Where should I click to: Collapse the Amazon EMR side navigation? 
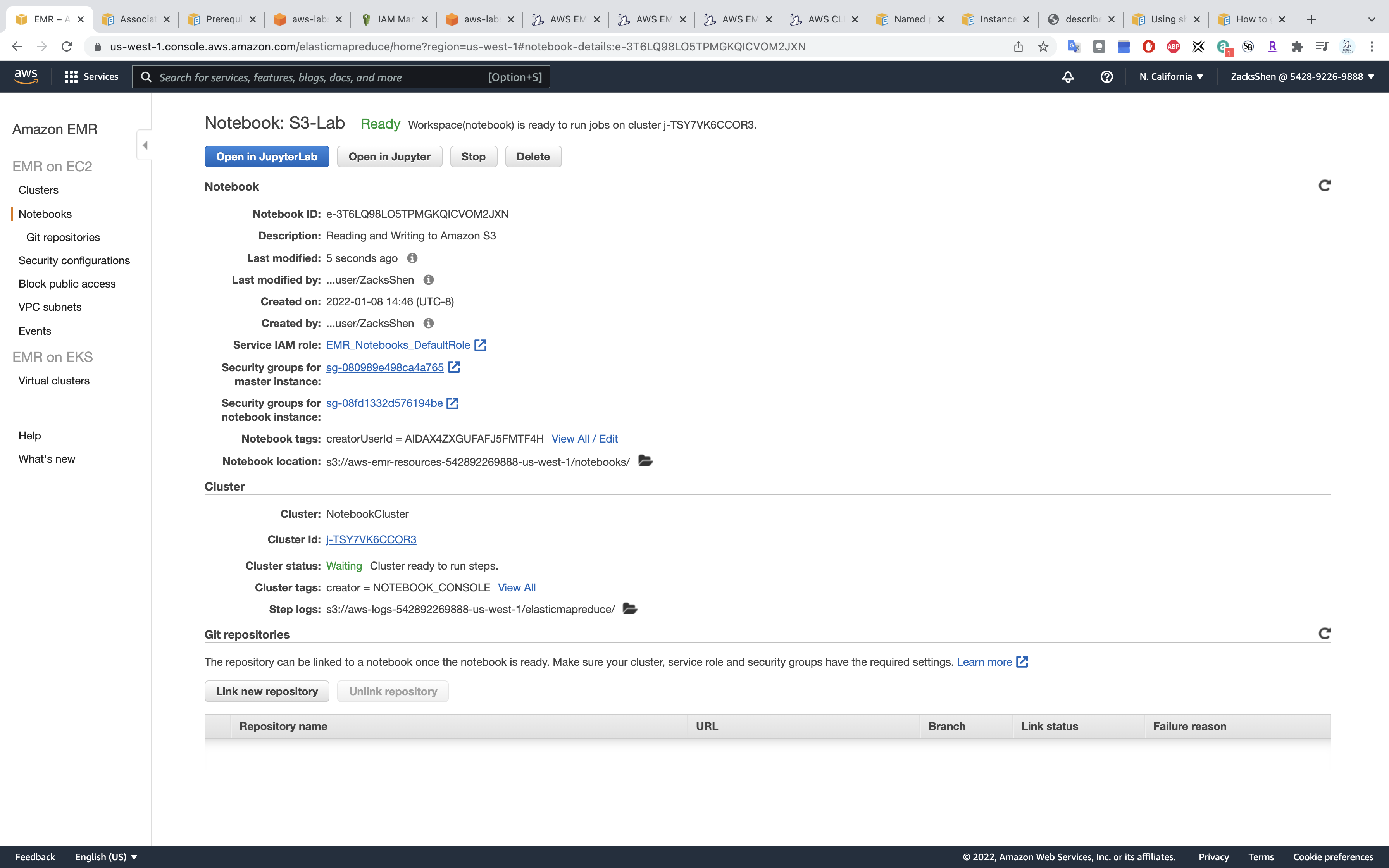point(145,145)
